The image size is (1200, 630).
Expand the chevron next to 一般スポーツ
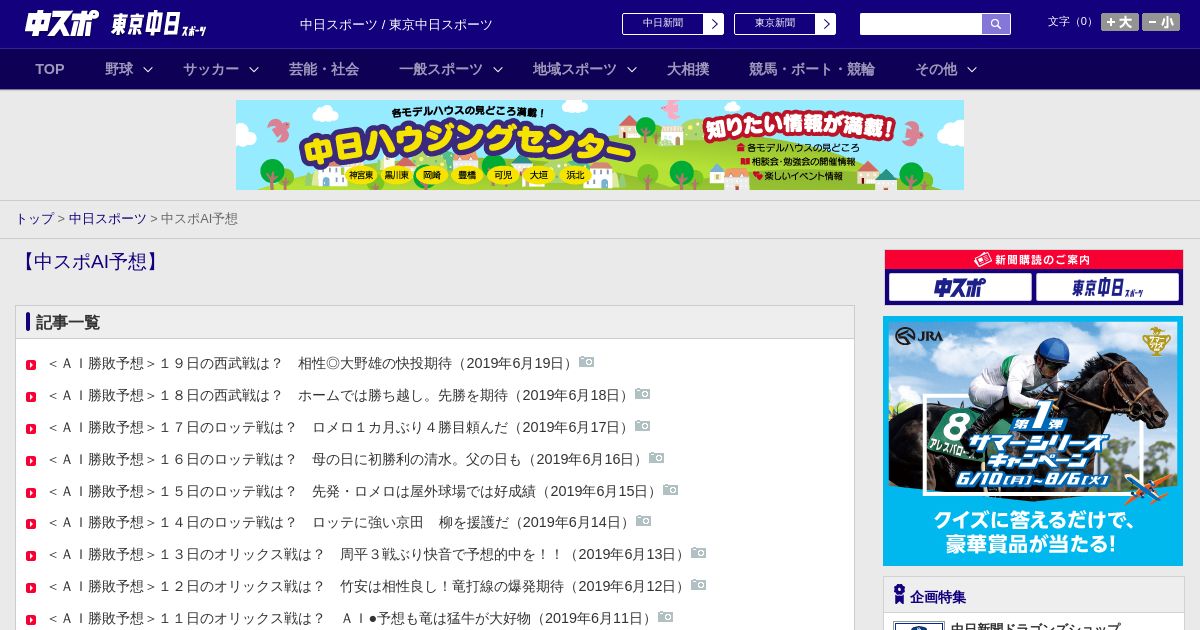point(498,69)
